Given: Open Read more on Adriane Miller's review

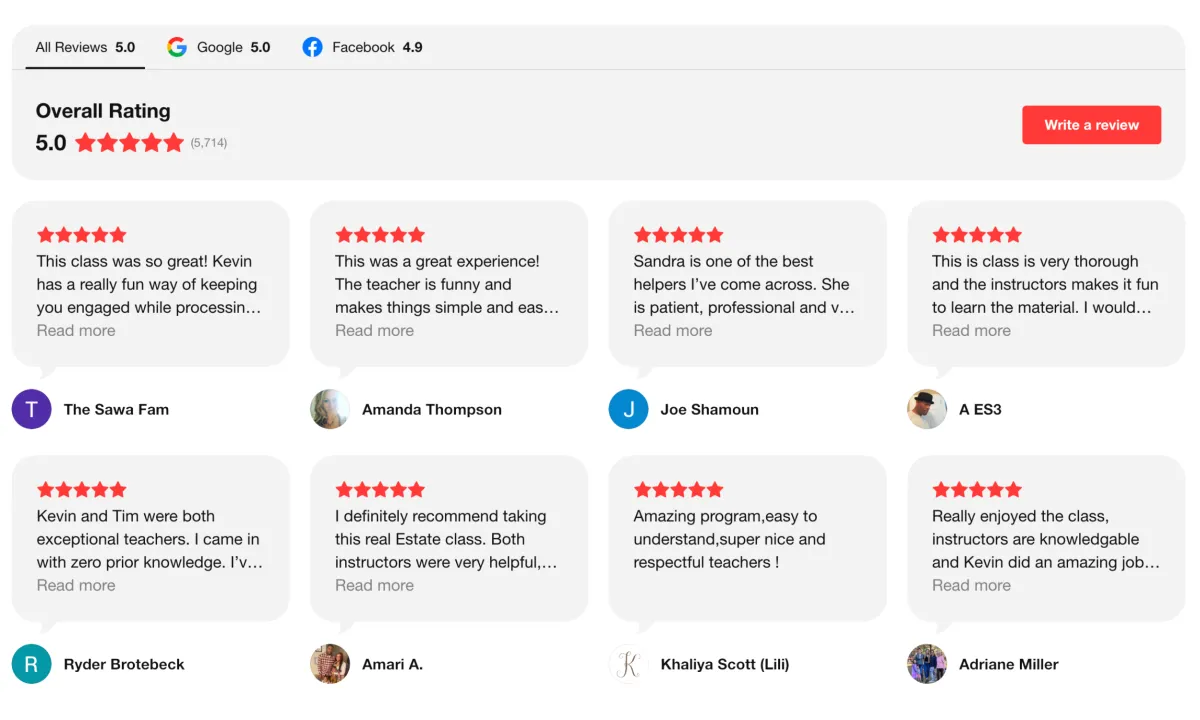Looking at the screenshot, I should (x=971, y=586).
